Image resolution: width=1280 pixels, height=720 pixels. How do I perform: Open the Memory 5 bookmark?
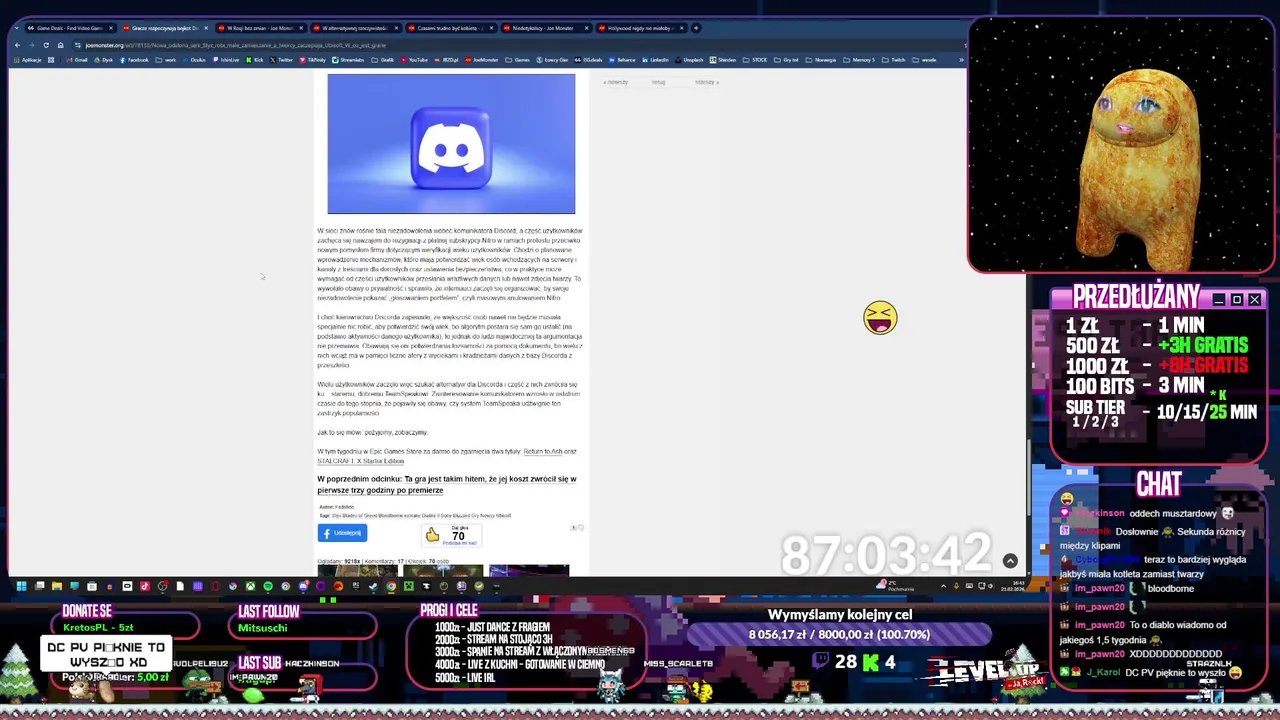(x=859, y=60)
